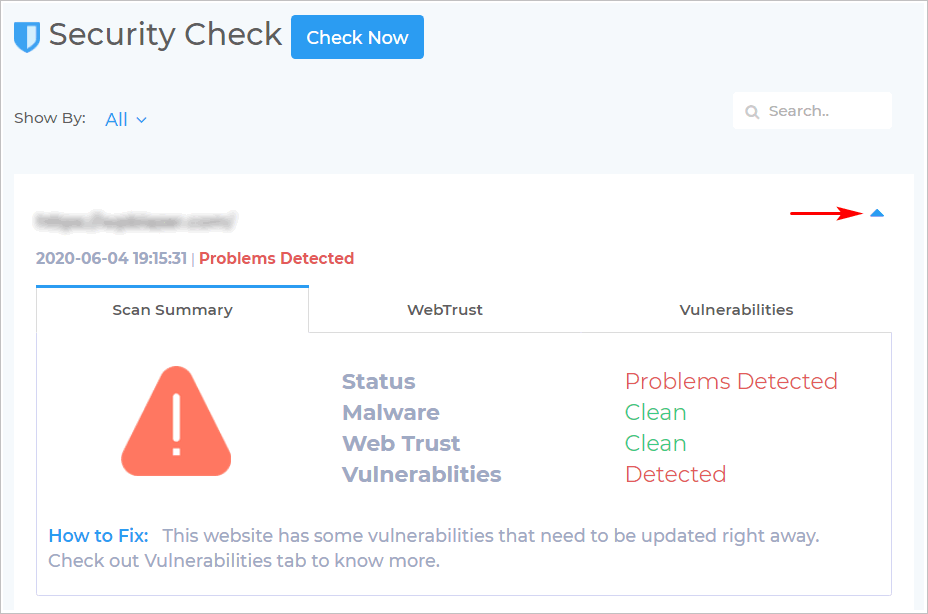Open the Vulnerabilities tab
The height and width of the screenshot is (614, 928).
pos(736,310)
